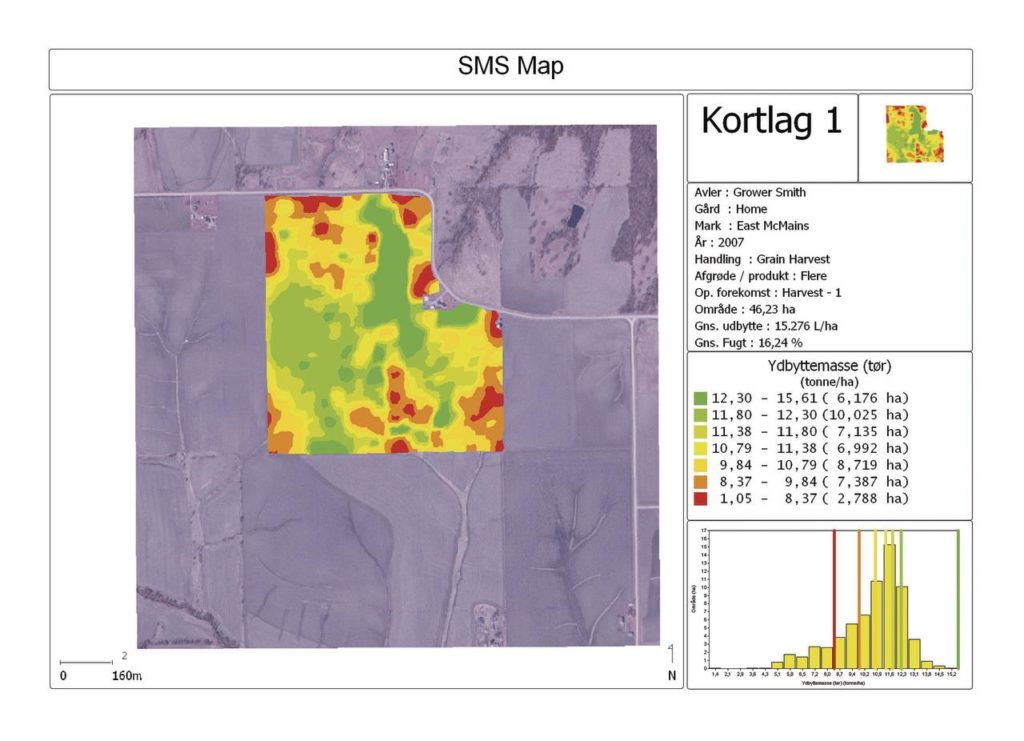Click the dark pond on the aerial map
Screen dimensions: 1024x741
coord(574,215)
